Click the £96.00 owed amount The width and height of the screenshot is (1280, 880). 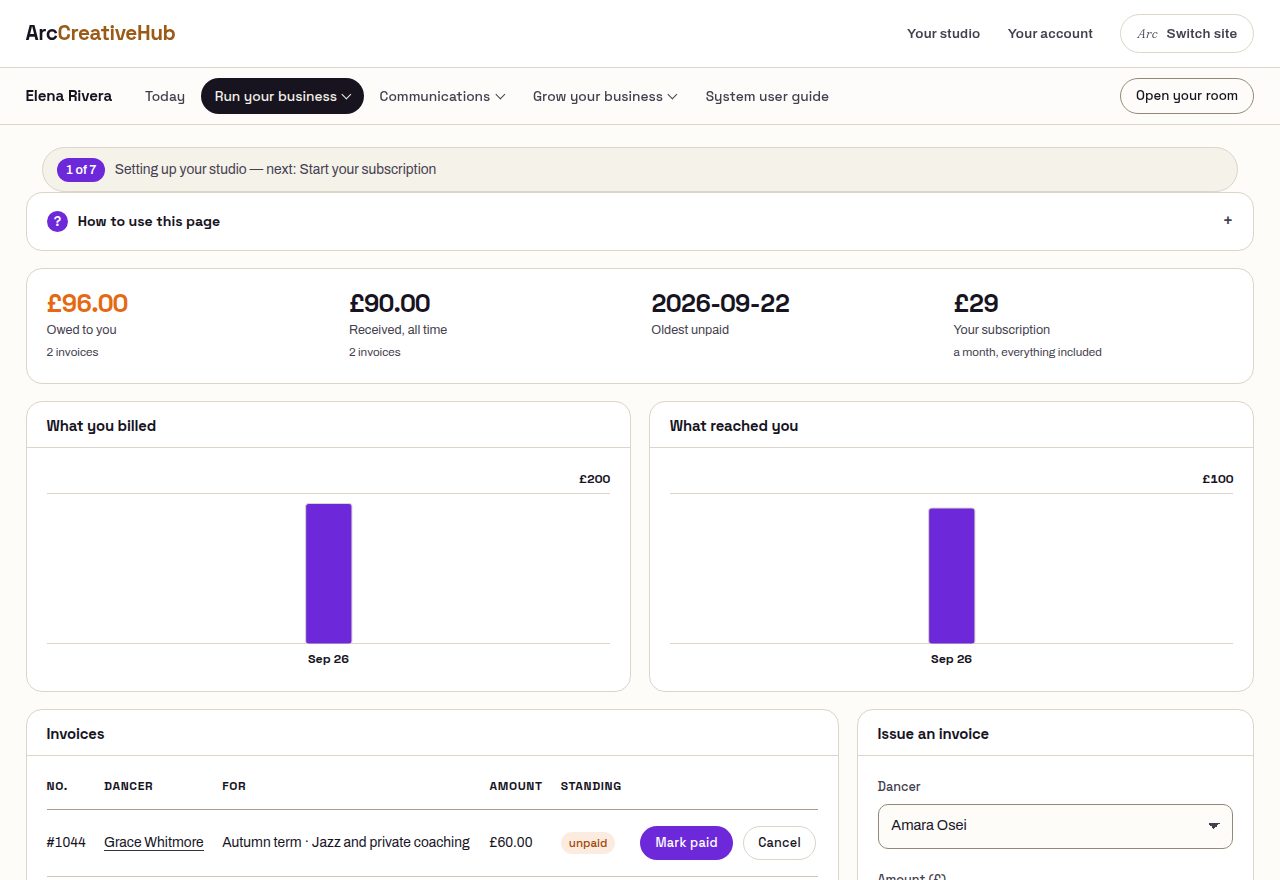click(87, 303)
